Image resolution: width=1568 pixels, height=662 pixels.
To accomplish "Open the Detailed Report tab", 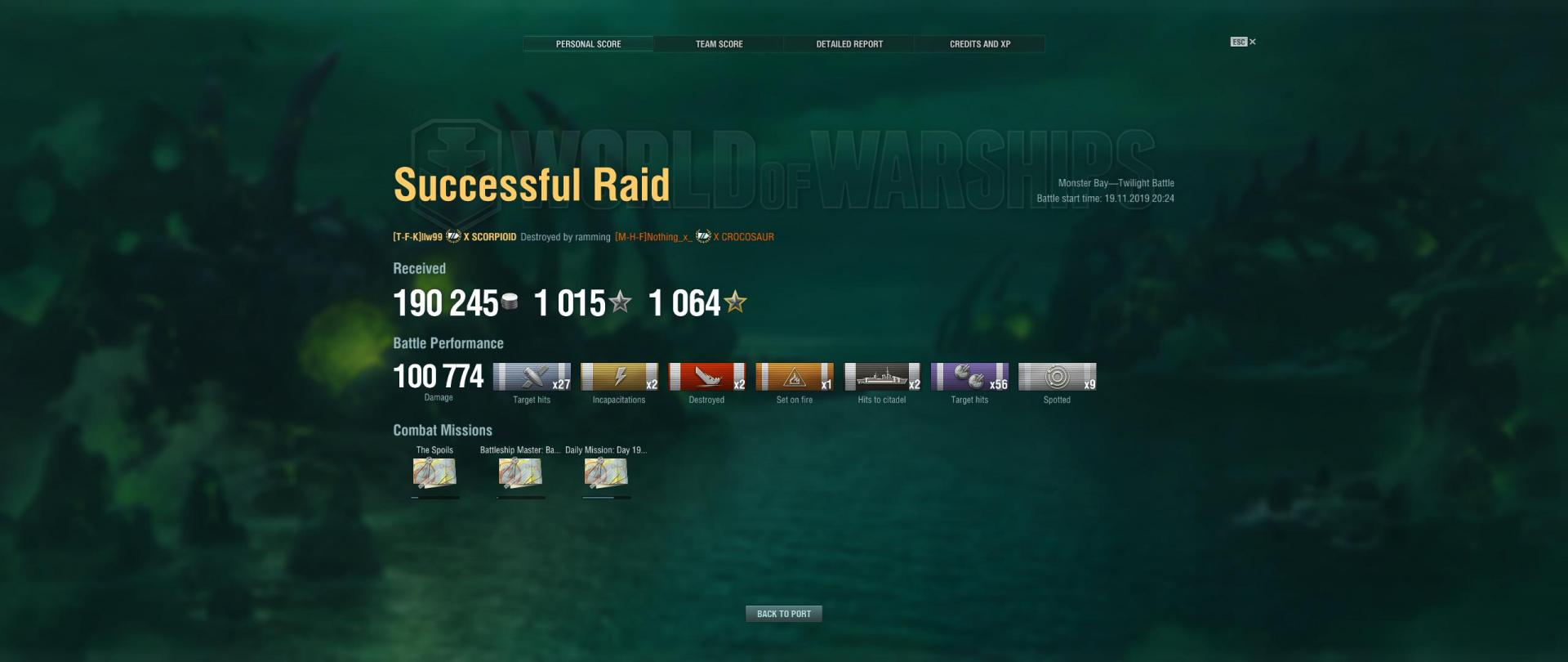I will coord(849,44).
